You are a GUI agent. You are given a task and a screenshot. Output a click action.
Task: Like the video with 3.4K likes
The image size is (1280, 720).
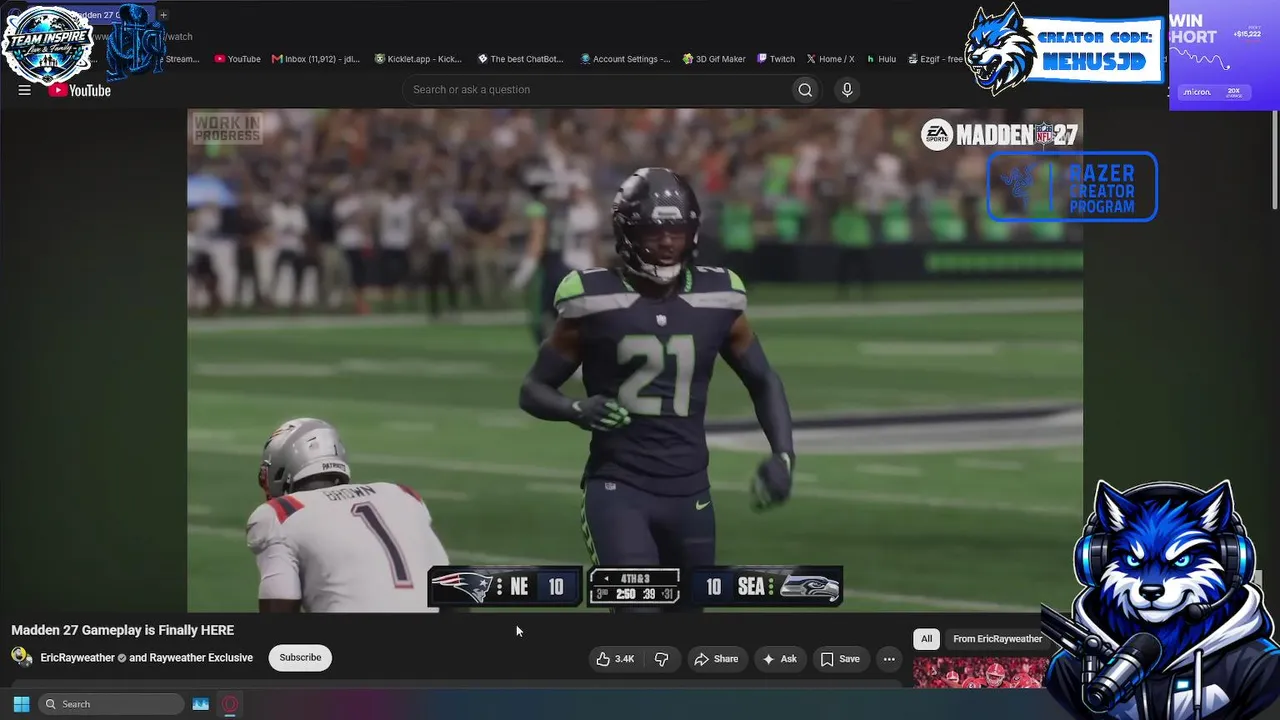[615, 659]
